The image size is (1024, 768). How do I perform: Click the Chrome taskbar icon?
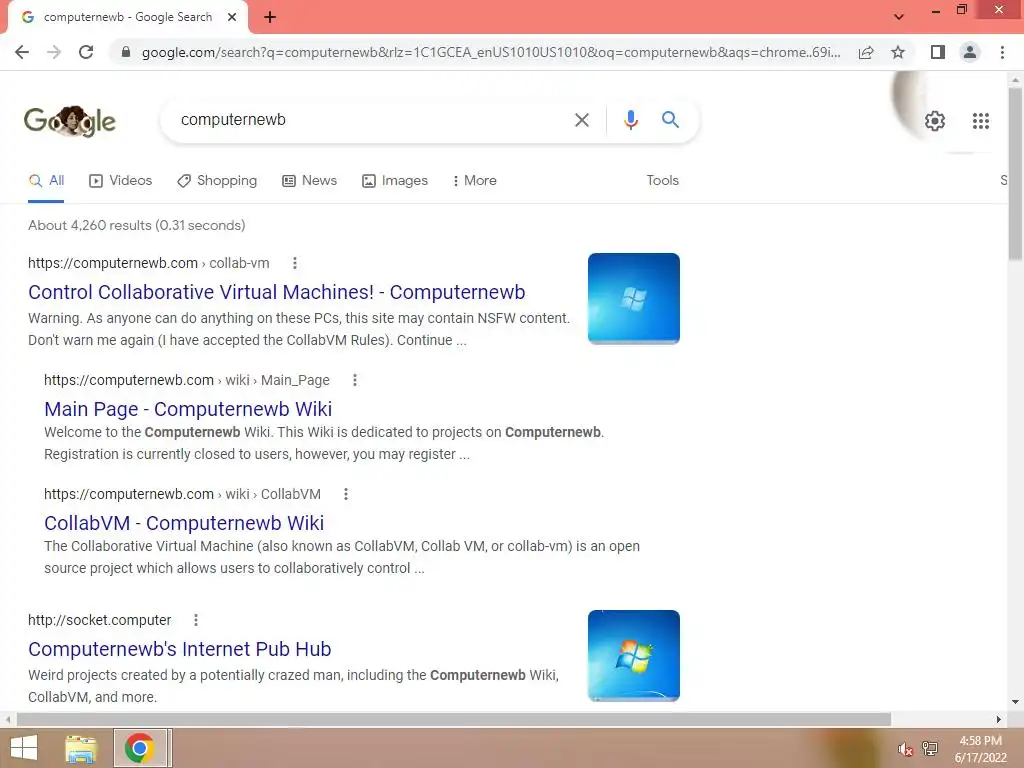tap(140, 748)
